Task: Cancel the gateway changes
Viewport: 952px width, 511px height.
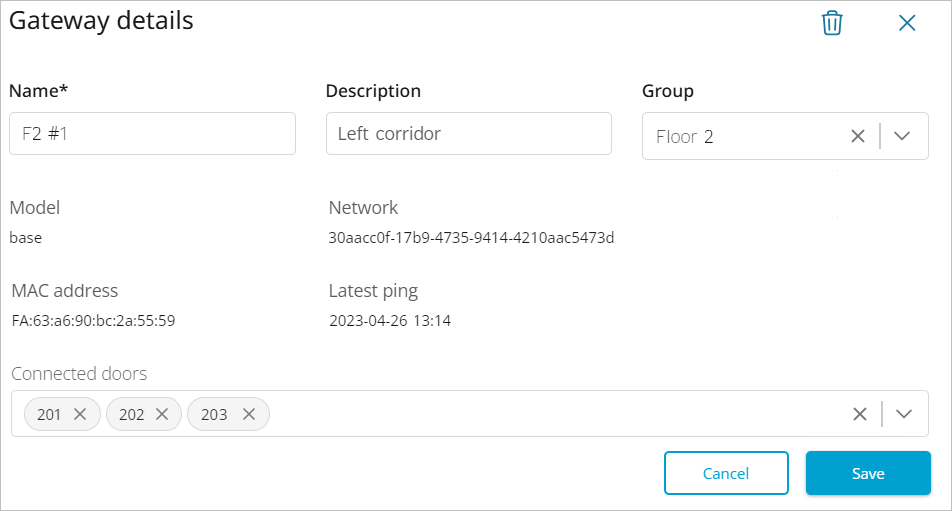Action: pos(726,473)
